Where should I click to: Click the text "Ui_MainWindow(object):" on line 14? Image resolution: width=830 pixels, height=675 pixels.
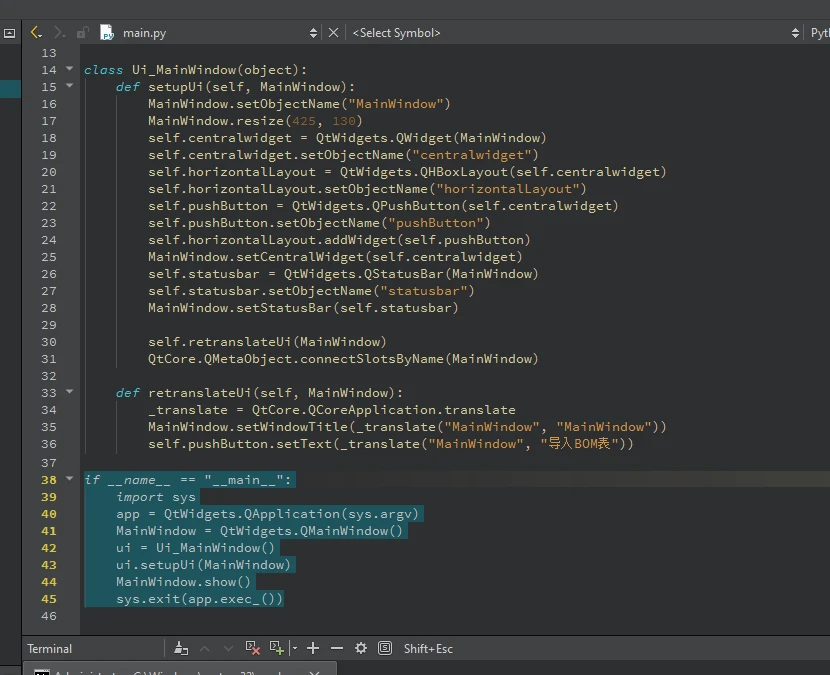[219, 70]
